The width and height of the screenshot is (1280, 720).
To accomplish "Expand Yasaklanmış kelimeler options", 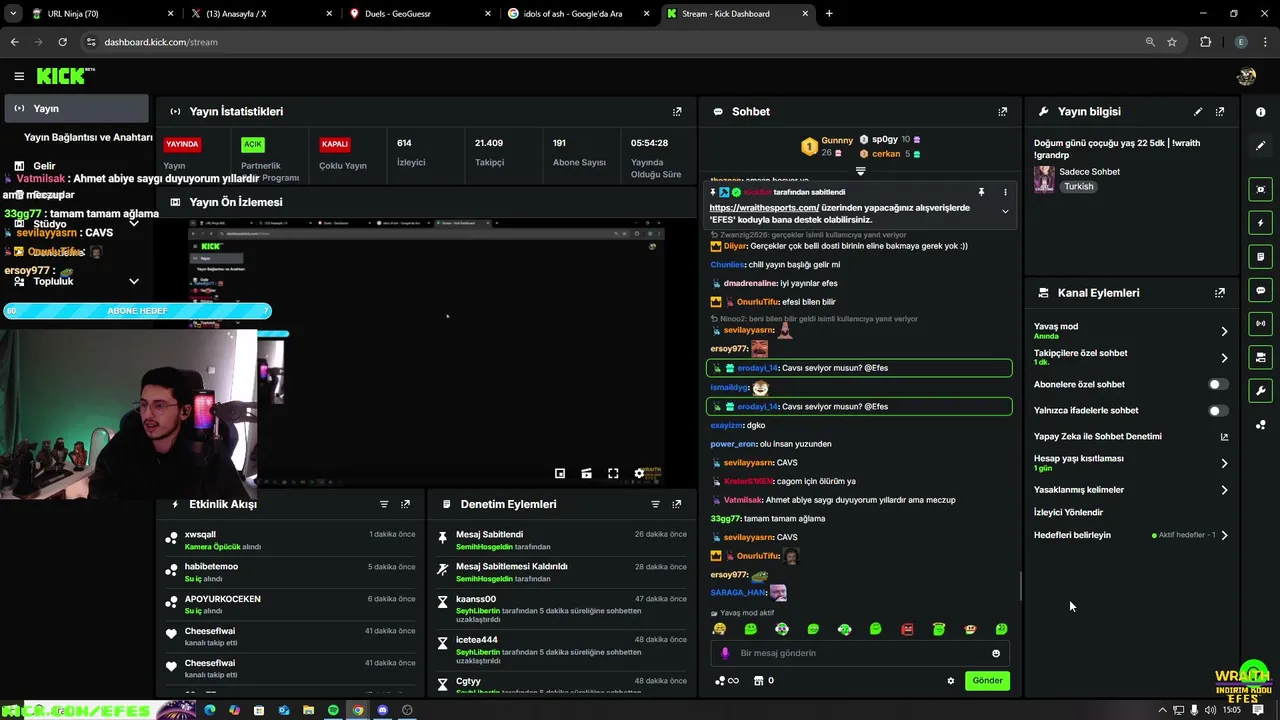I will (1224, 490).
